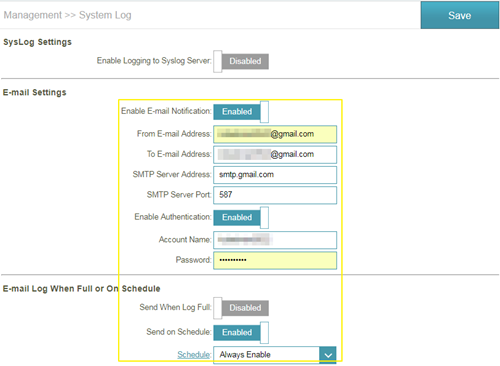Open the Schedule link
The image size is (500, 366).
[194, 355]
